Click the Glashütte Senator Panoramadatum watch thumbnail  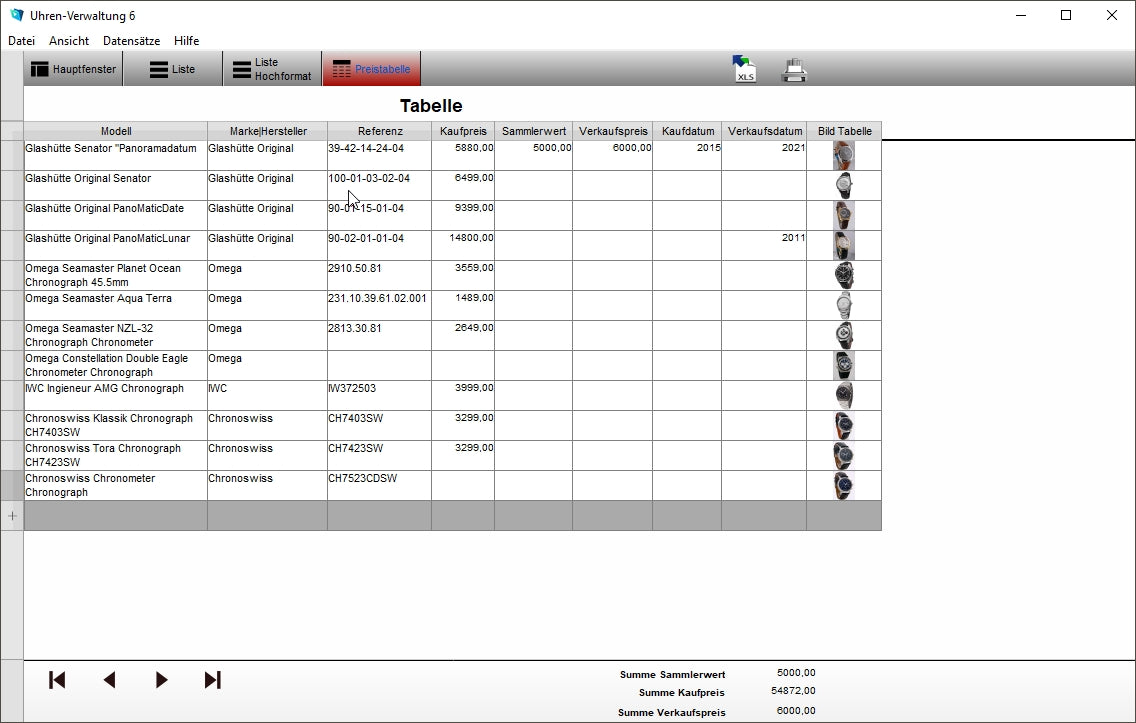coord(844,155)
